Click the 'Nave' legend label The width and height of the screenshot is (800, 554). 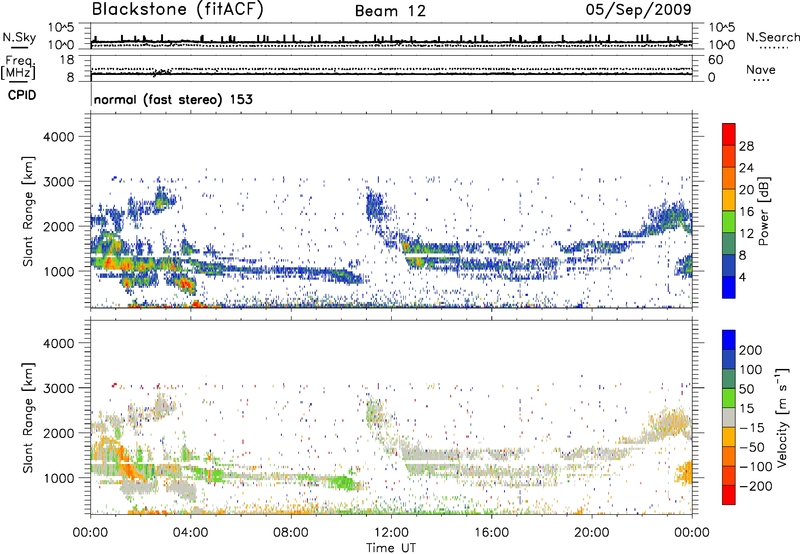click(761, 70)
